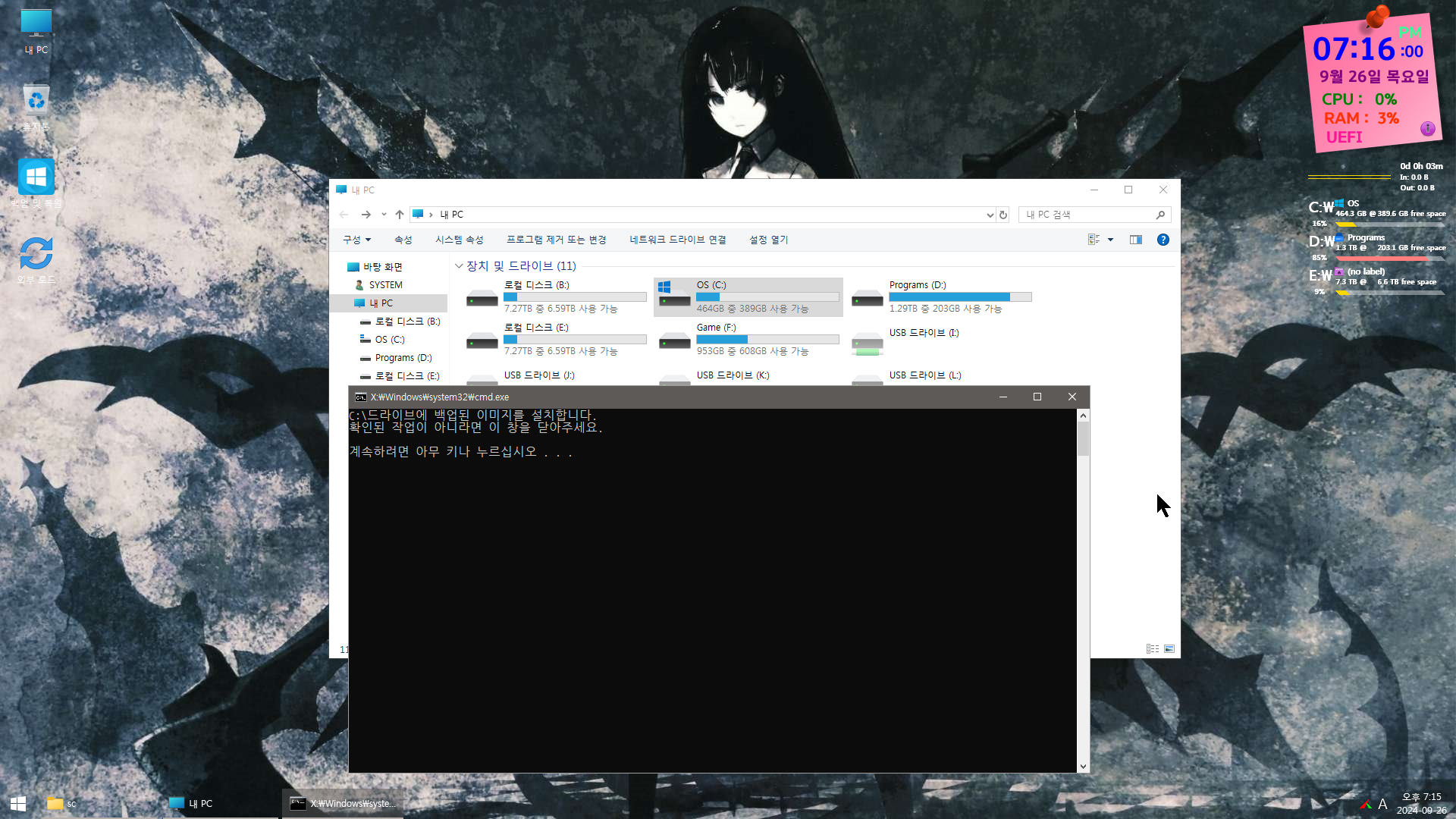Click 설정 열기 in the command bar
This screenshot has width=1456, height=819.
[x=768, y=240]
